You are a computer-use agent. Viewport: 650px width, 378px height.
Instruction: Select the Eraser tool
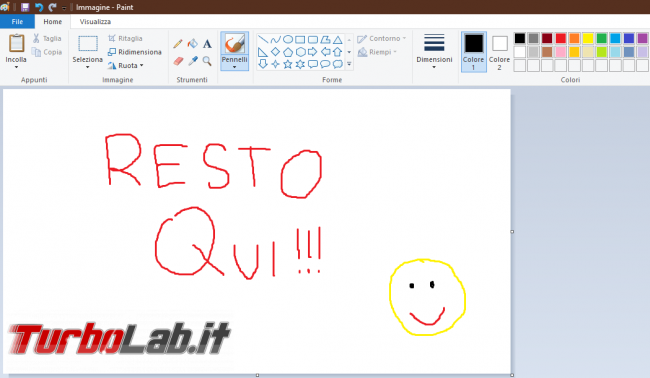click(x=178, y=61)
